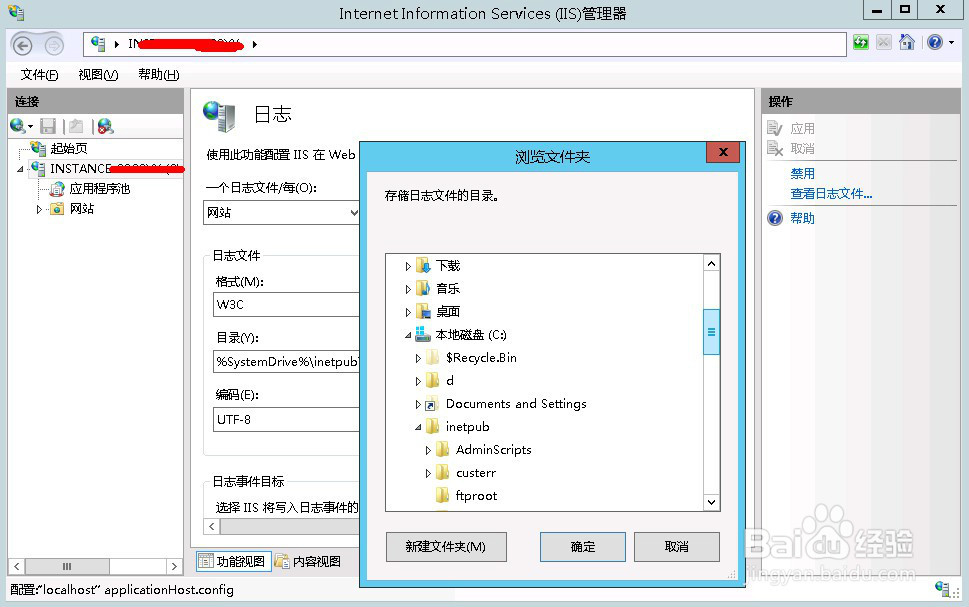The image size is (969, 607).
Task: Select the 下载 downloads folder
Action: tap(448, 266)
